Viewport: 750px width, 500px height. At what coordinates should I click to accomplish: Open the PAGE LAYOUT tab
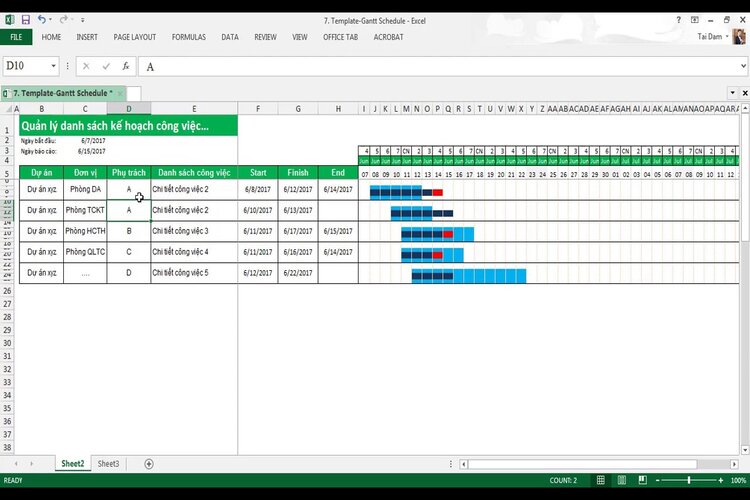pyautogui.click(x=134, y=37)
